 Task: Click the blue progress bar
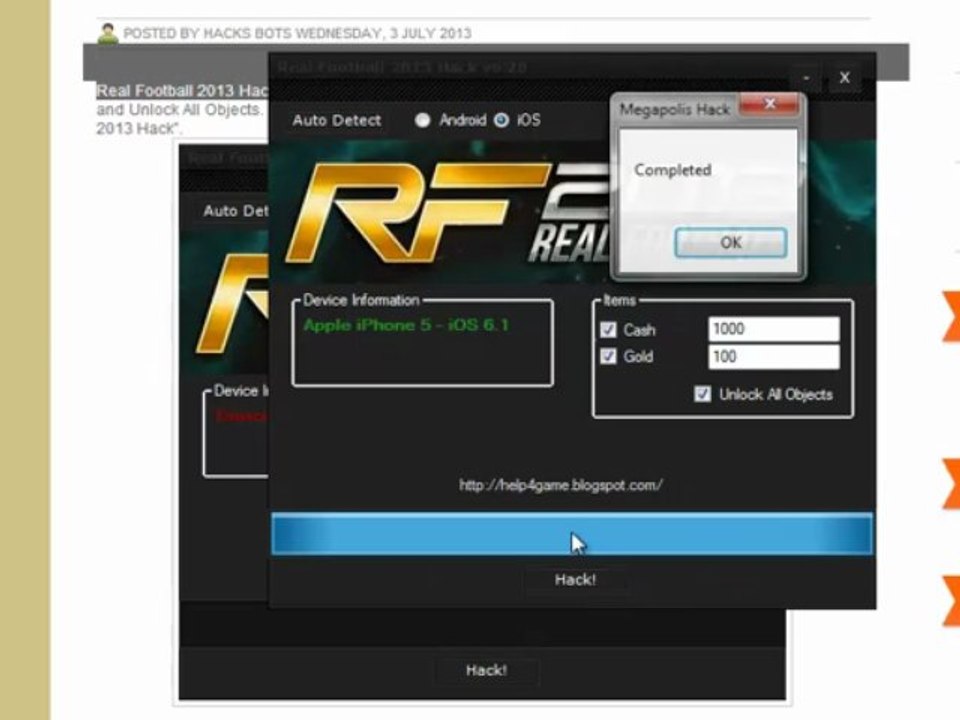(x=572, y=534)
